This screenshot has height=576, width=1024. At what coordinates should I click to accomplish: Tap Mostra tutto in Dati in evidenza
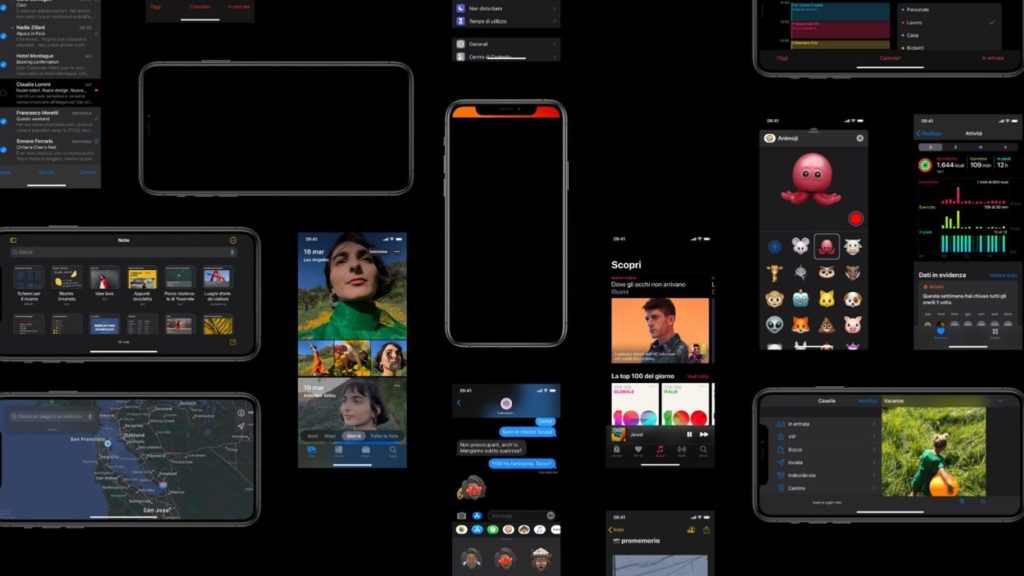[x=1003, y=276]
